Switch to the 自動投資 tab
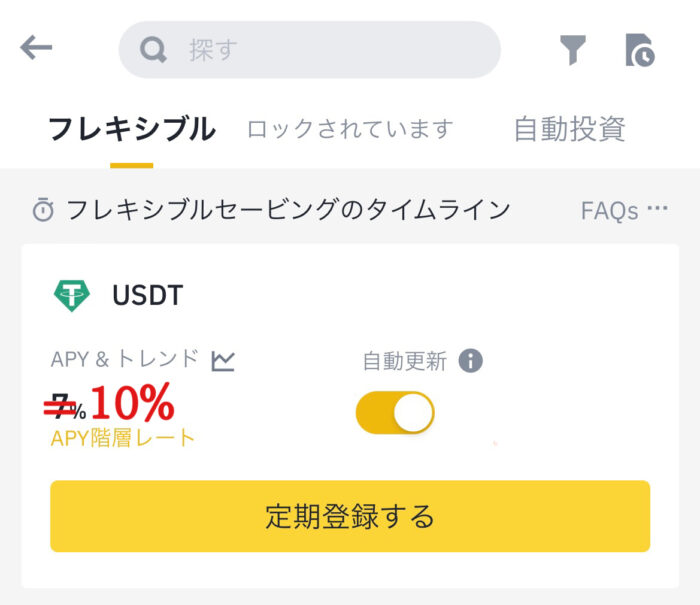This screenshot has width=700, height=605. coord(570,129)
